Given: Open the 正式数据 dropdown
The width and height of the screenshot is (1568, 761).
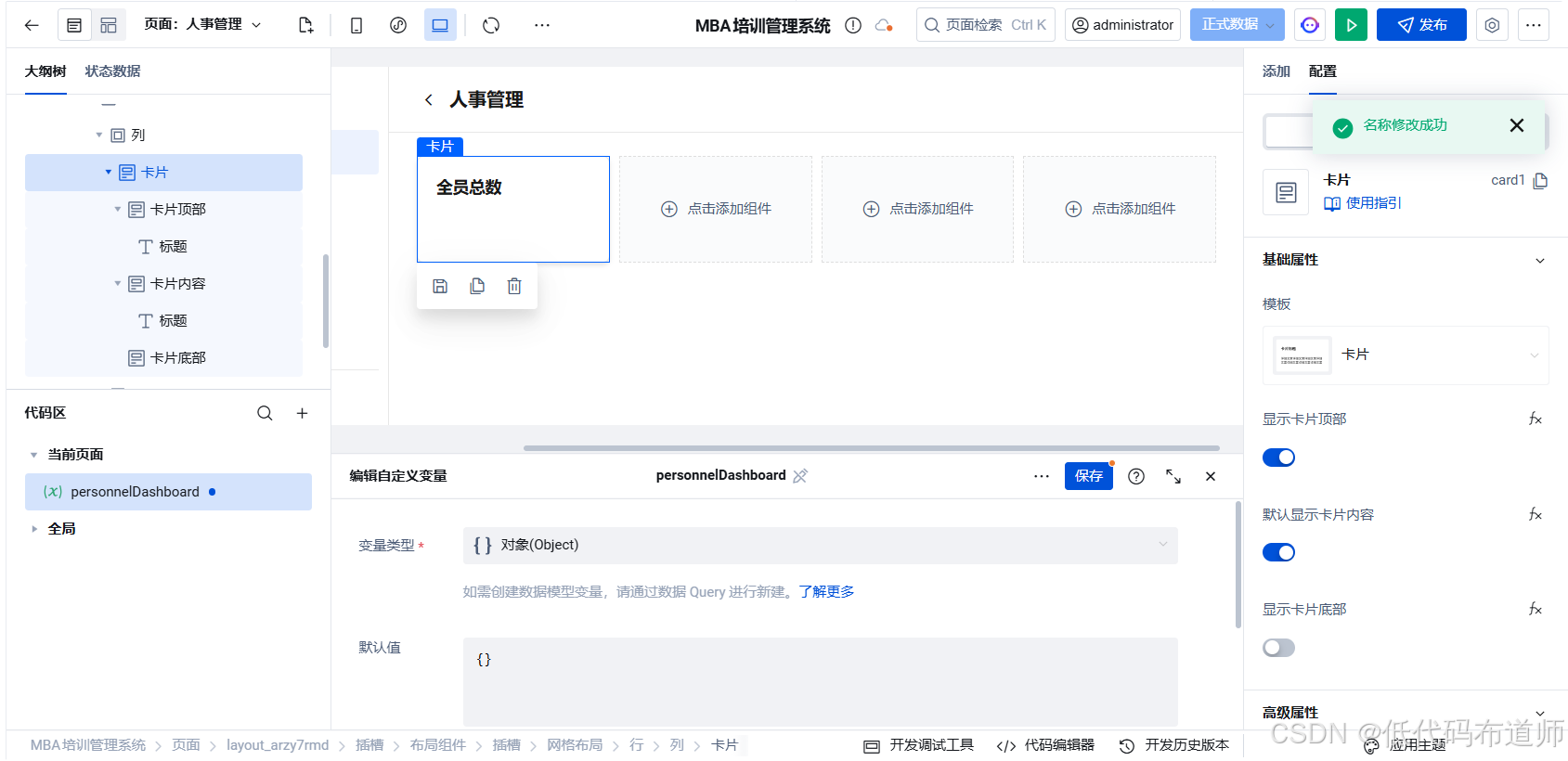Looking at the screenshot, I should [x=1238, y=25].
